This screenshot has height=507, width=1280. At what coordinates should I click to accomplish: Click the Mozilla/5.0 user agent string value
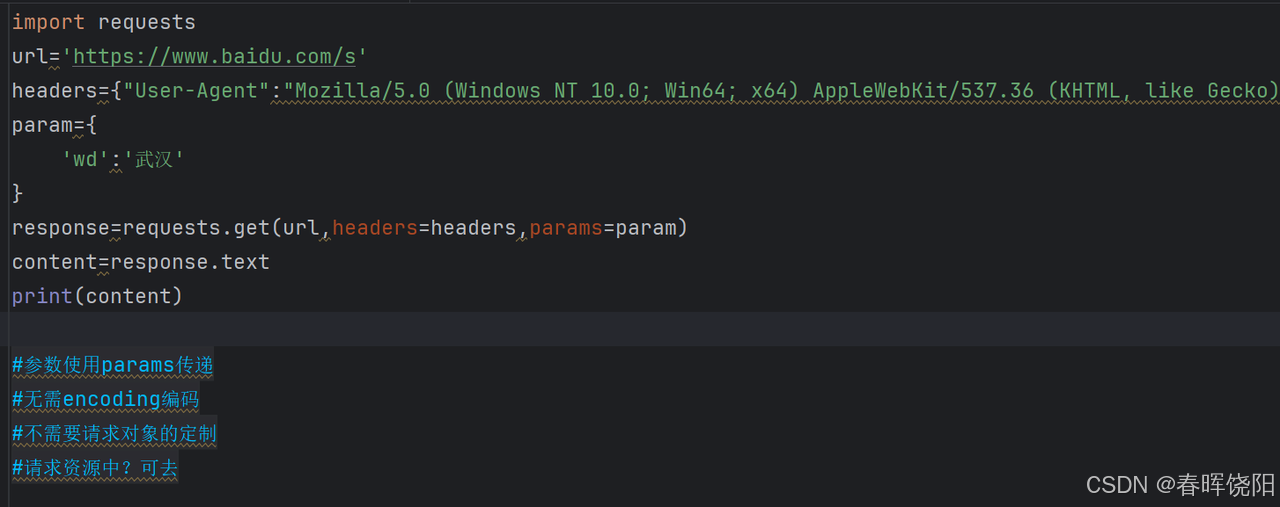pyautogui.click(x=782, y=91)
